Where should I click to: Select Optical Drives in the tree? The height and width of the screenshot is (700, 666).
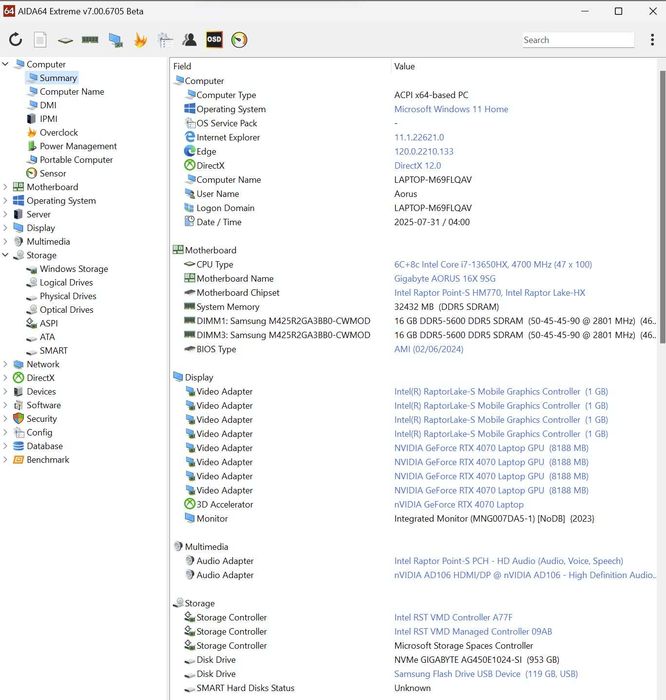[x=67, y=310]
